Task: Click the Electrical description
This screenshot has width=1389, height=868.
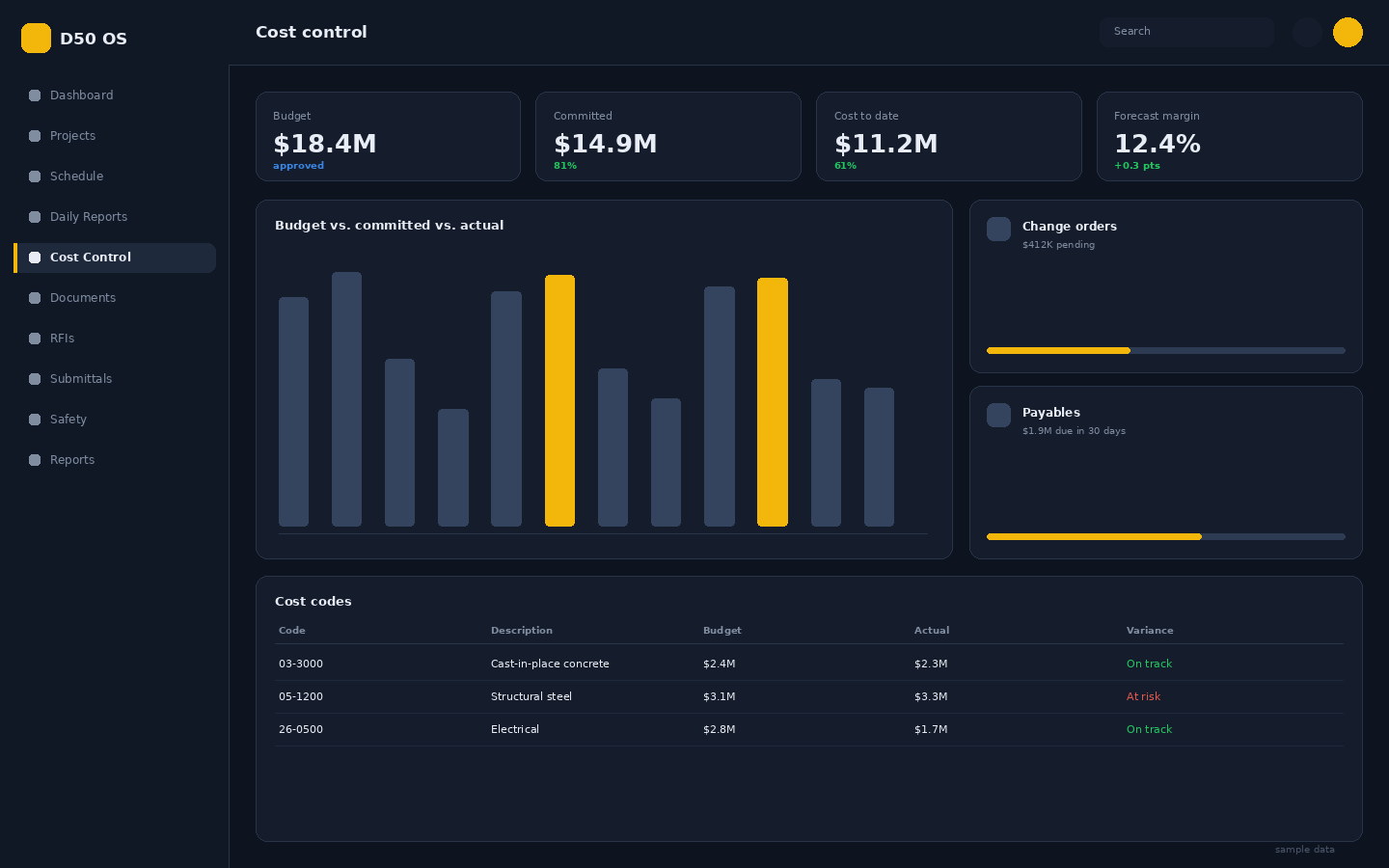Action: [515, 729]
